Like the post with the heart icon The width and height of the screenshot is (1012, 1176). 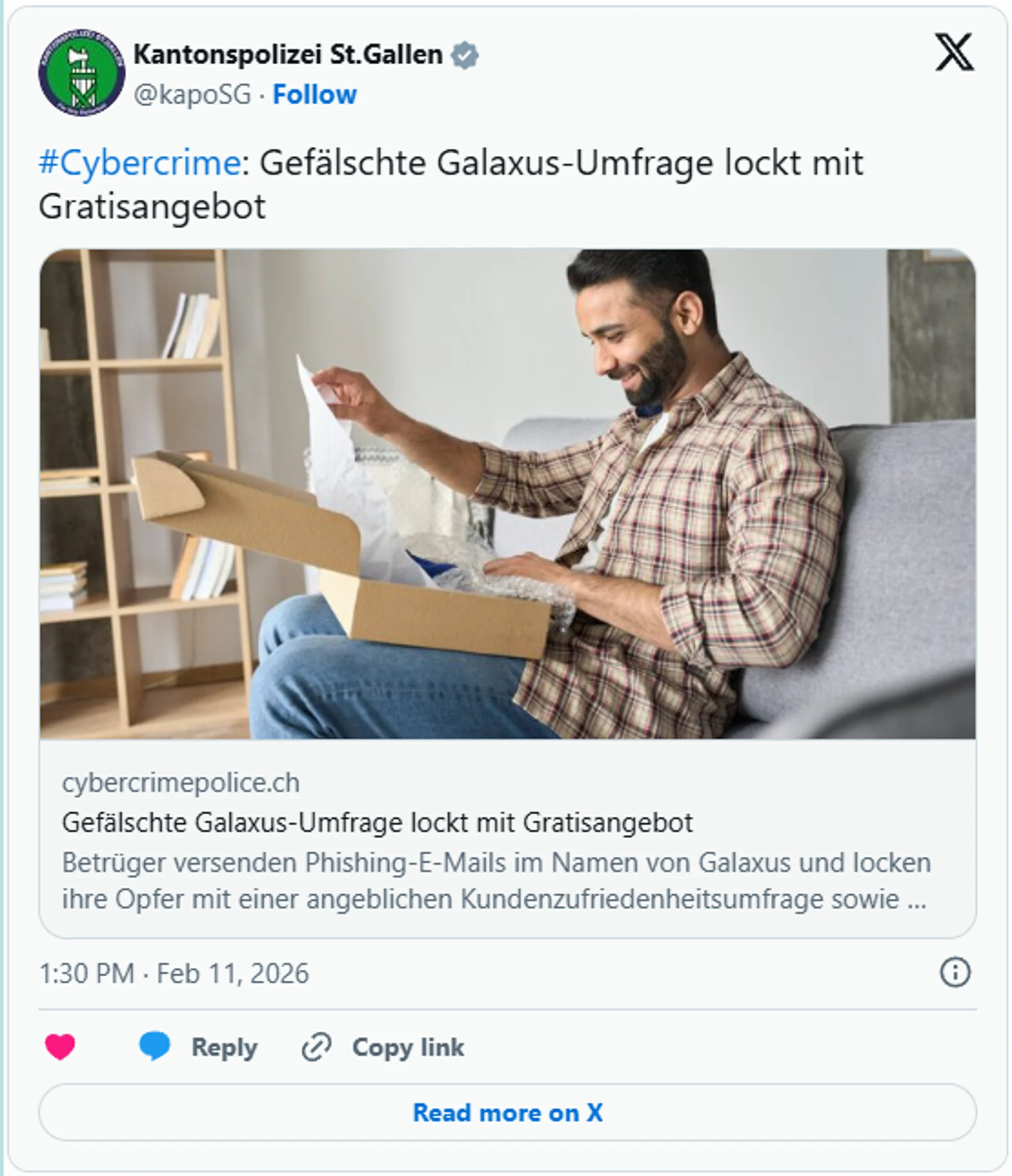60,1047
